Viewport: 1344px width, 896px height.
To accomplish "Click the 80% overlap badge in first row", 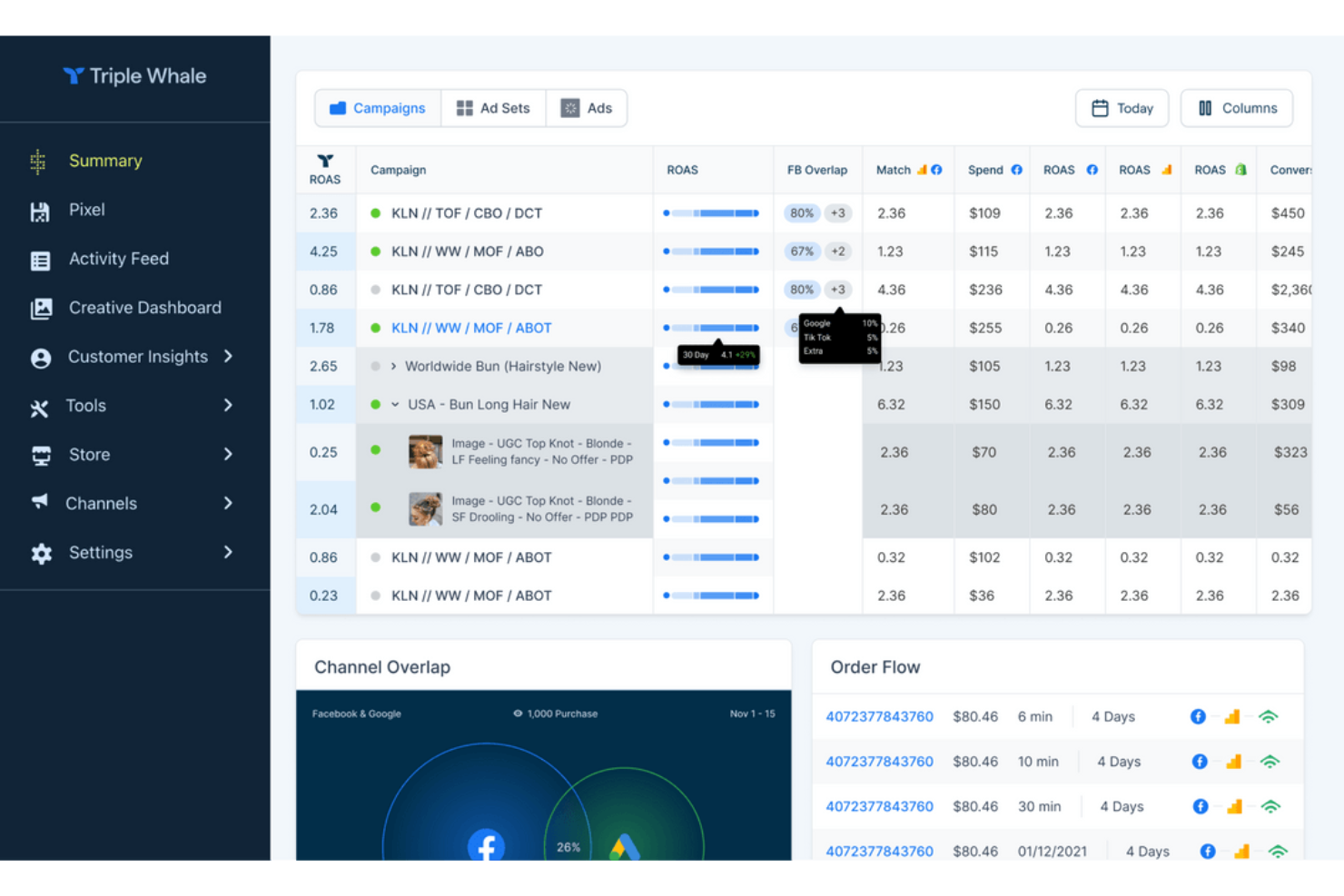I will pyautogui.click(x=802, y=213).
